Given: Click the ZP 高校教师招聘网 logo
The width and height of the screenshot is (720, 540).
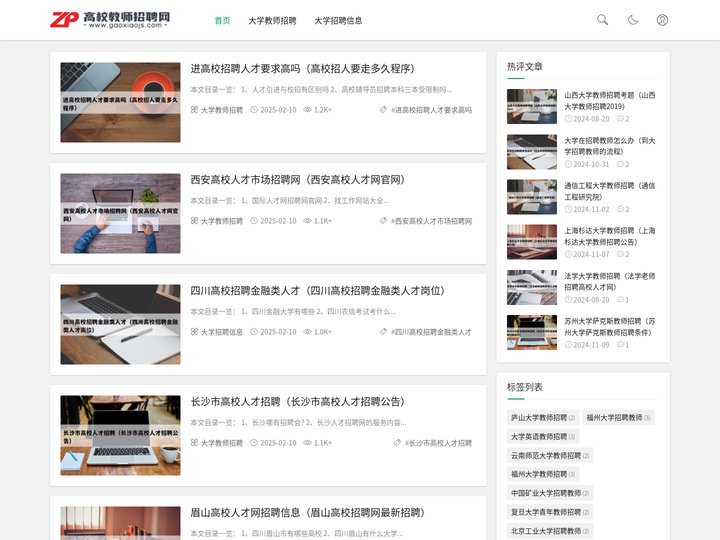Looking at the screenshot, I should [x=110, y=20].
